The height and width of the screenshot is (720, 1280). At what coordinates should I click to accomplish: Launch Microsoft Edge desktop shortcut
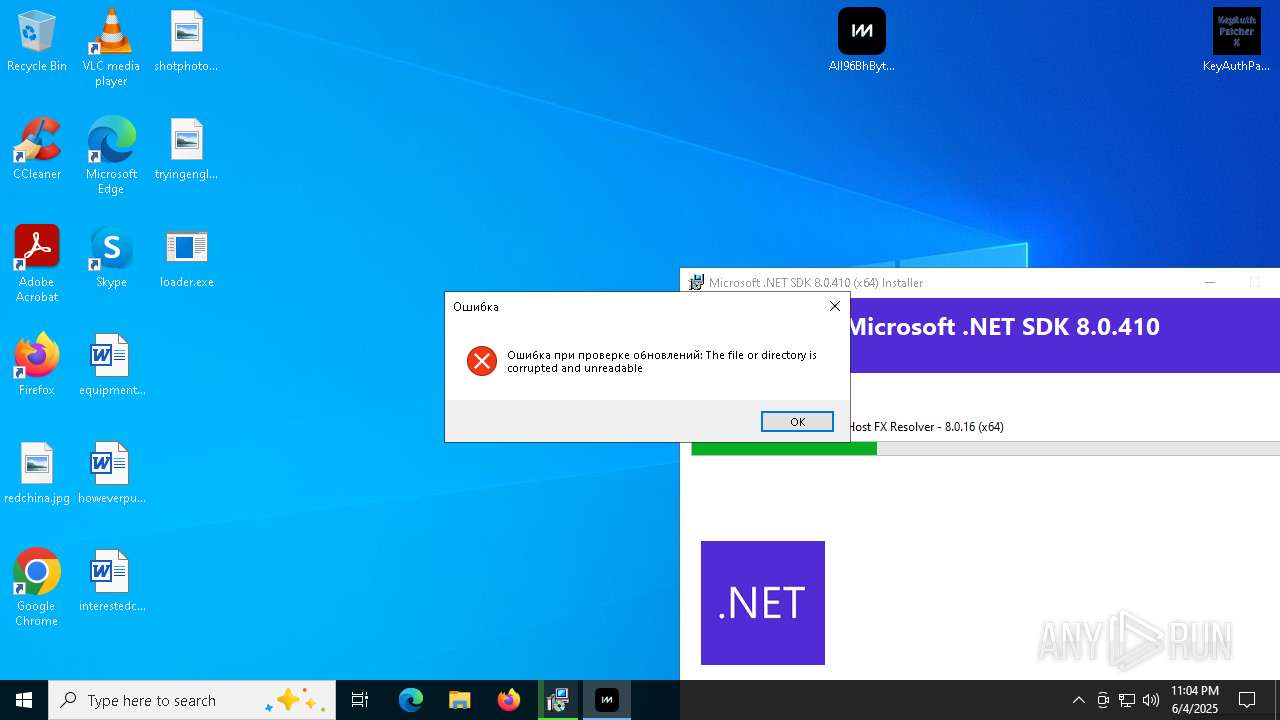coord(111,156)
